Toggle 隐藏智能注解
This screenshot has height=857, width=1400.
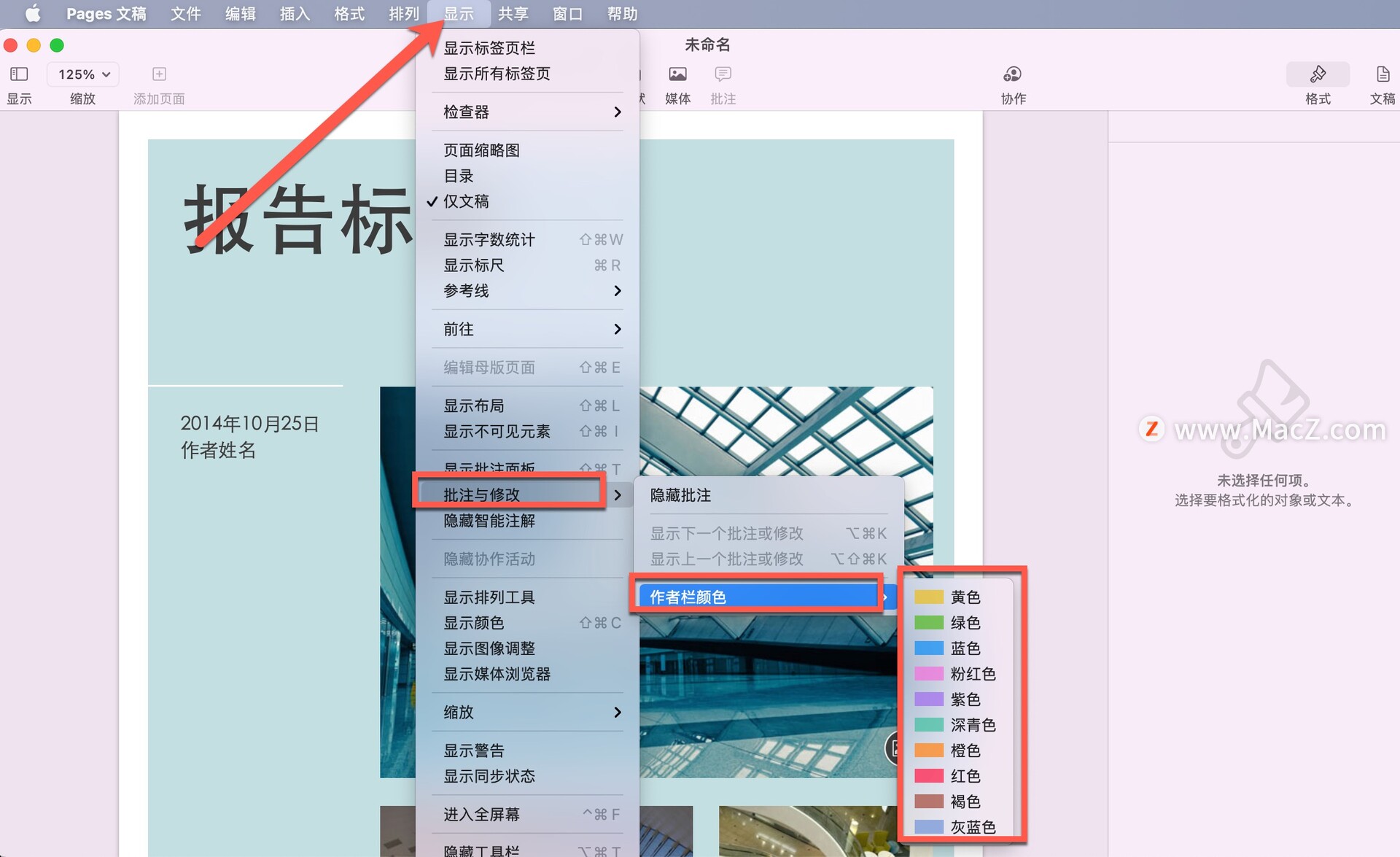[x=527, y=521]
